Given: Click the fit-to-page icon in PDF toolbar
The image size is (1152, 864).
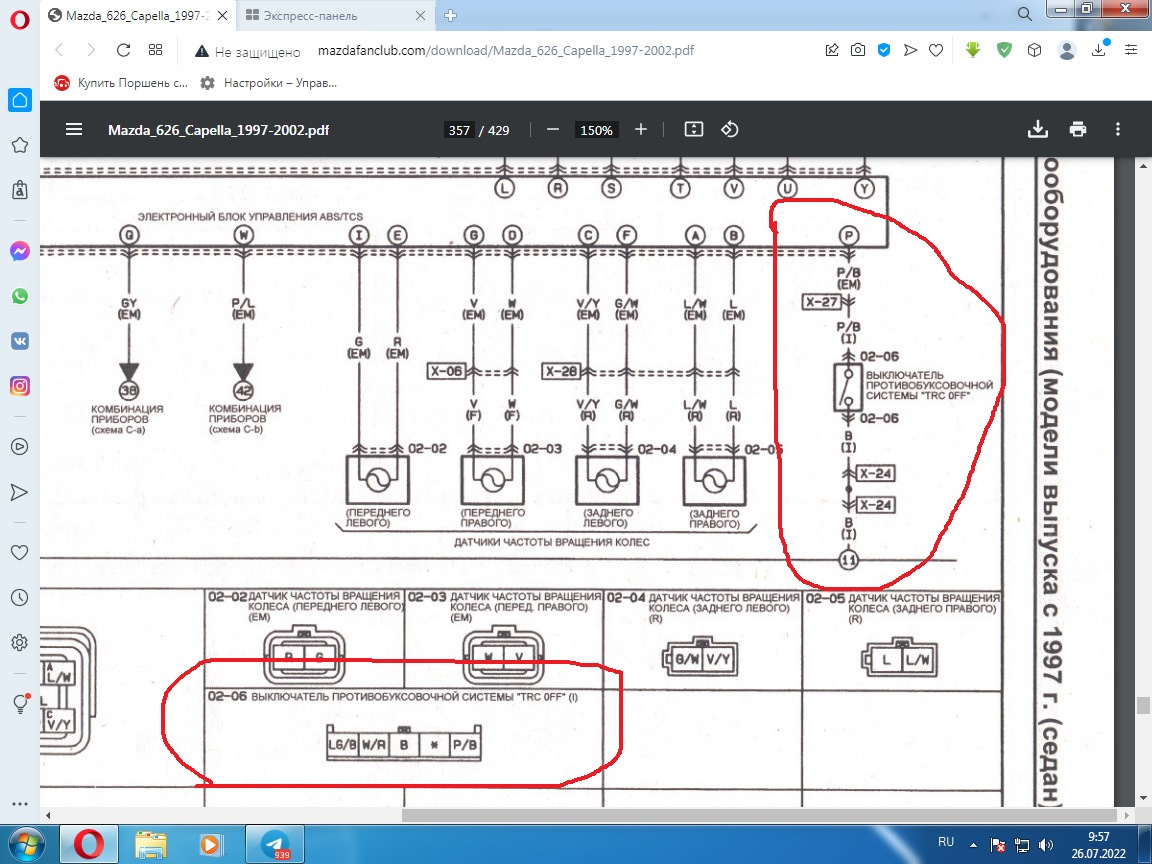Looking at the screenshot, I should coord(694,129).
